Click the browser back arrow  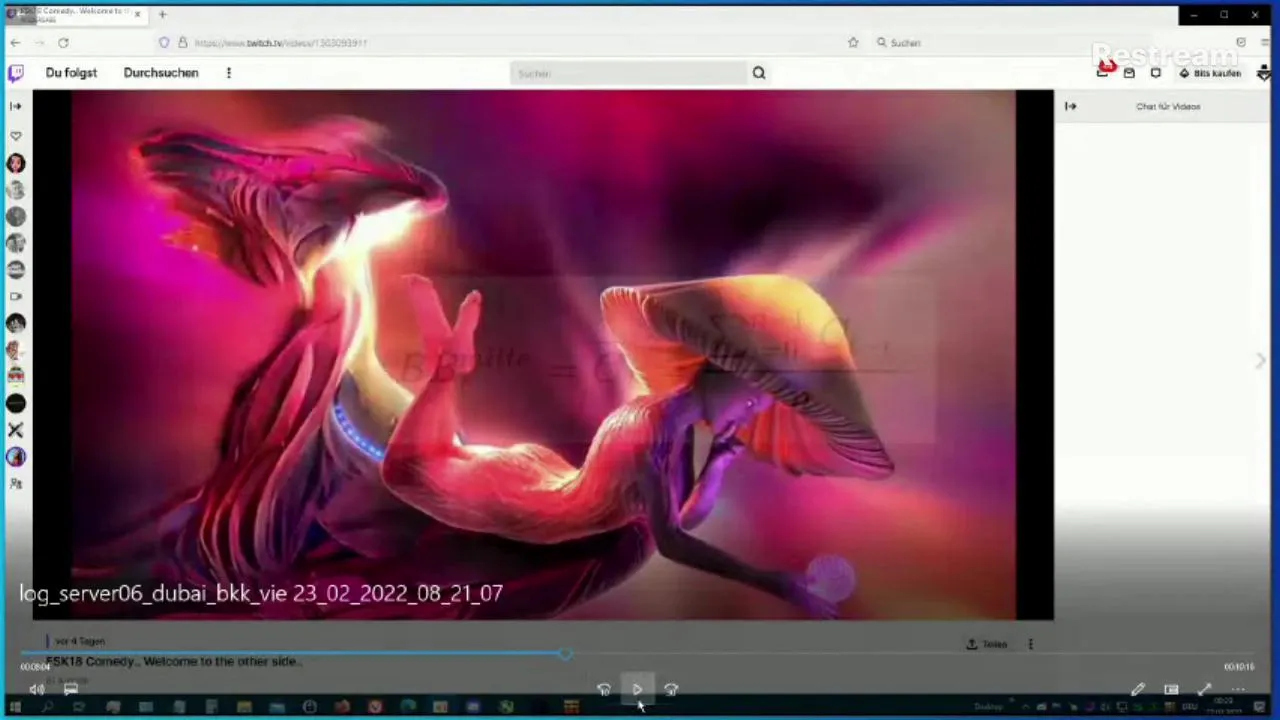pos(15,43)
